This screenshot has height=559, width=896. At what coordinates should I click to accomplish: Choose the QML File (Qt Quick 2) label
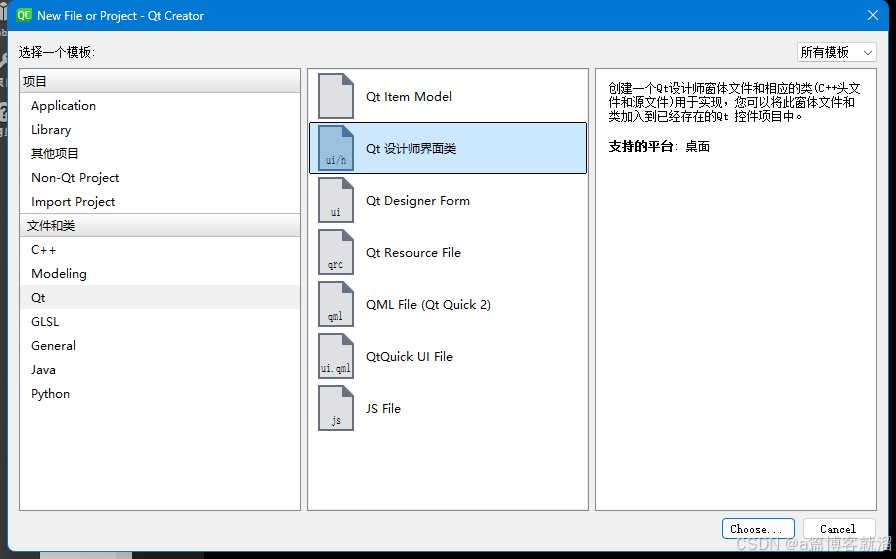click(428, 305)
